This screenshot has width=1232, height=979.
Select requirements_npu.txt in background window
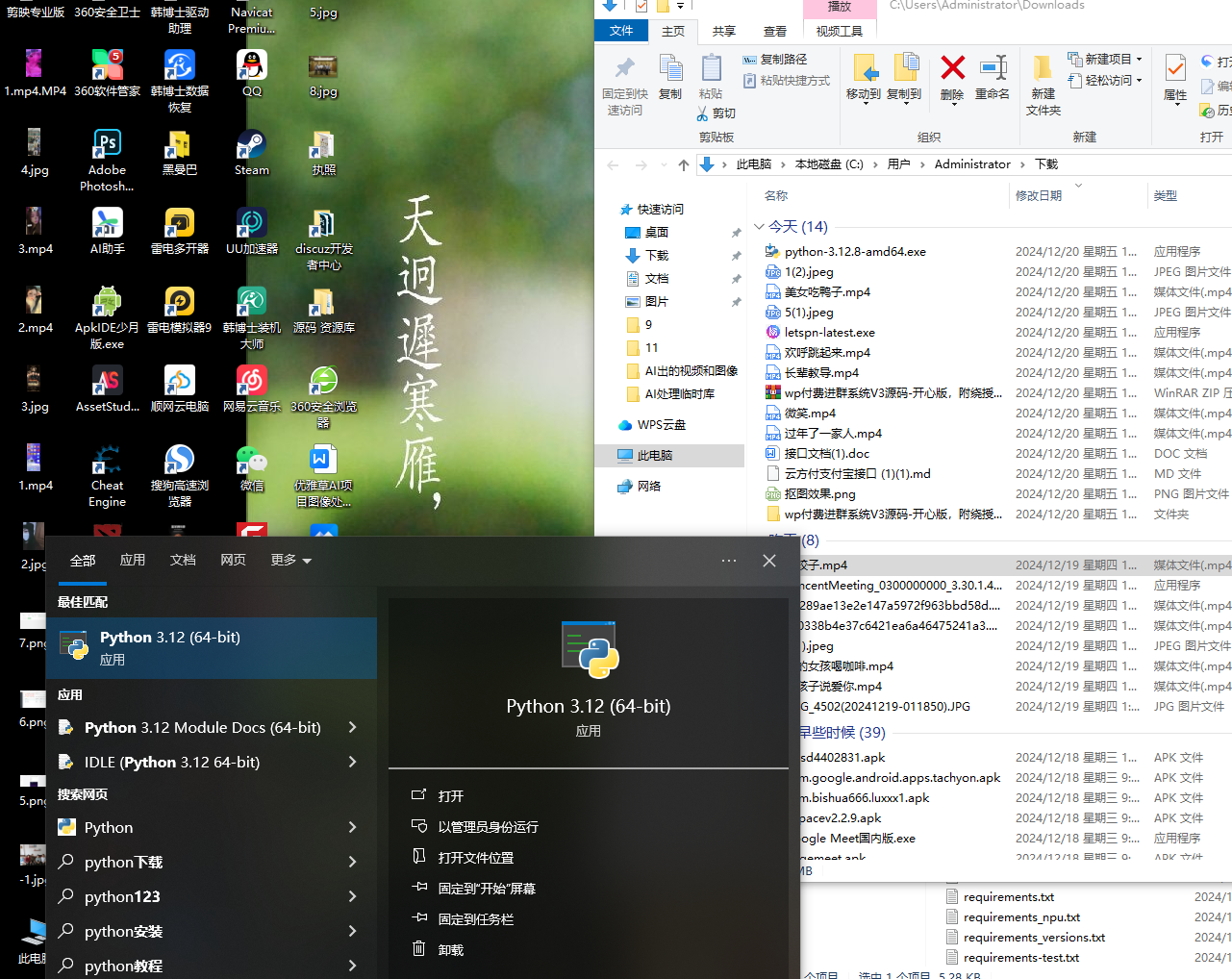(1021, 917)
